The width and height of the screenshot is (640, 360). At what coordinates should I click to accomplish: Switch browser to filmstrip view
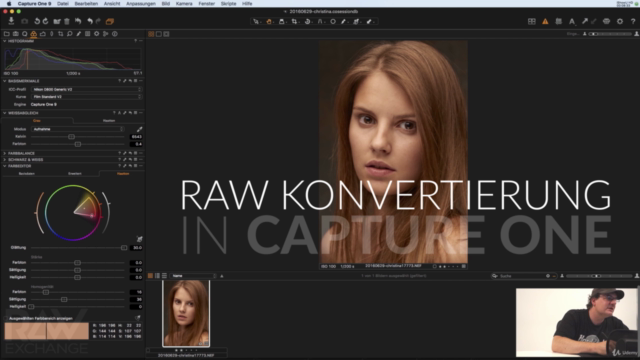pyautogui.click(x=157, y=276)
